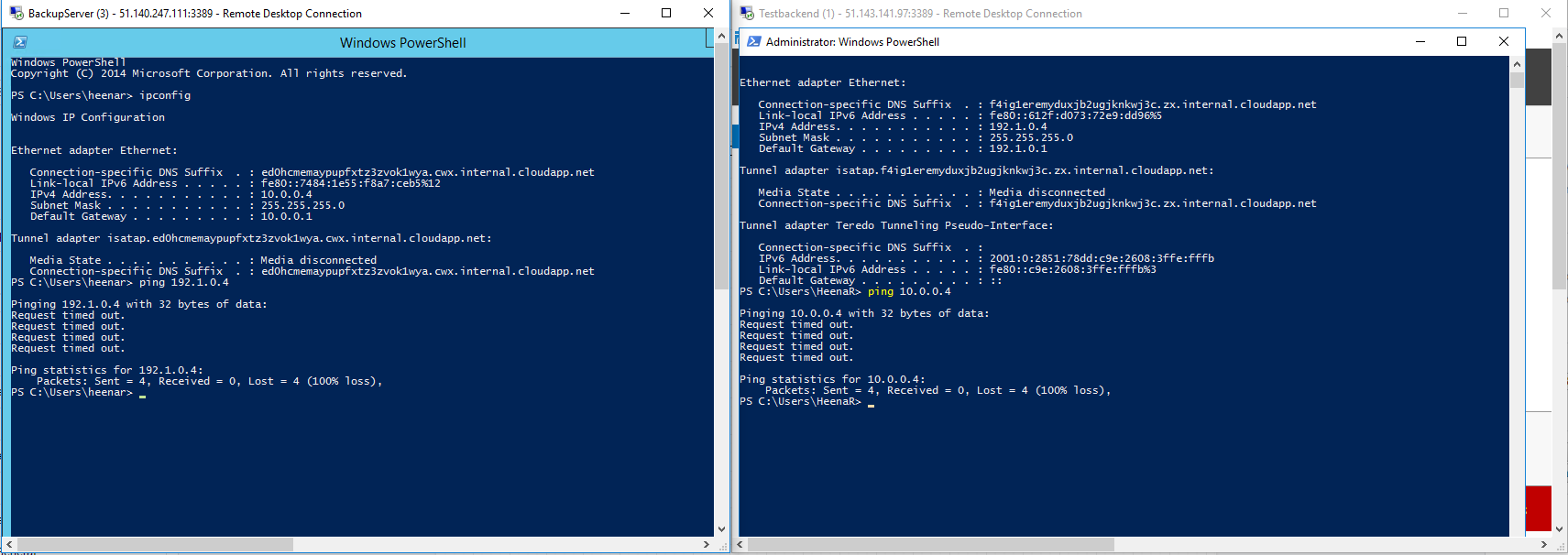The width and height of the screenshot is (1568, 555).
Task: Maximize the Administrator: Windows PowerShell window
Action: [x=1462, y=41]
